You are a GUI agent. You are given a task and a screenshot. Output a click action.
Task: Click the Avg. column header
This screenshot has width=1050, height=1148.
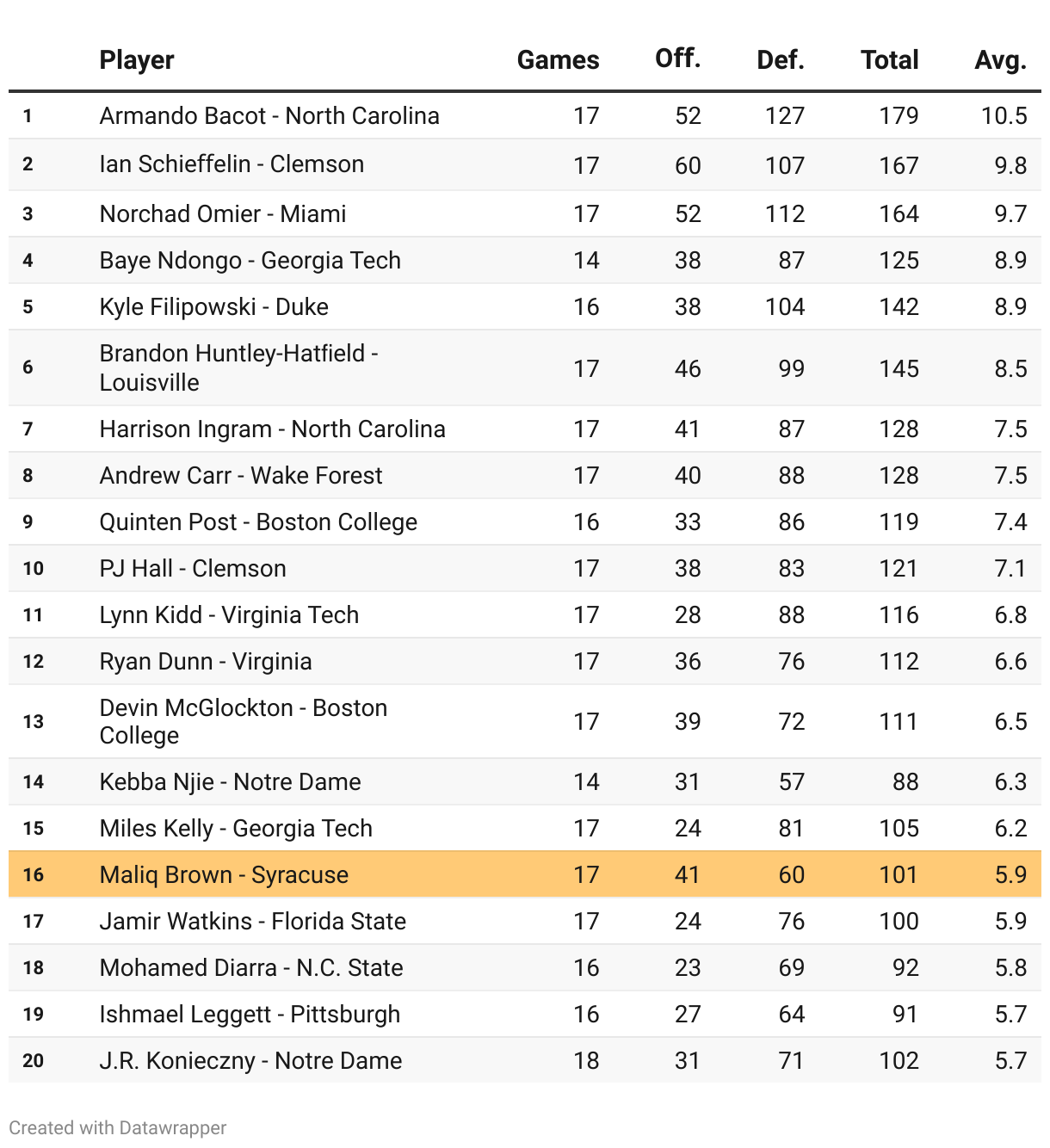pos(1000,59)
